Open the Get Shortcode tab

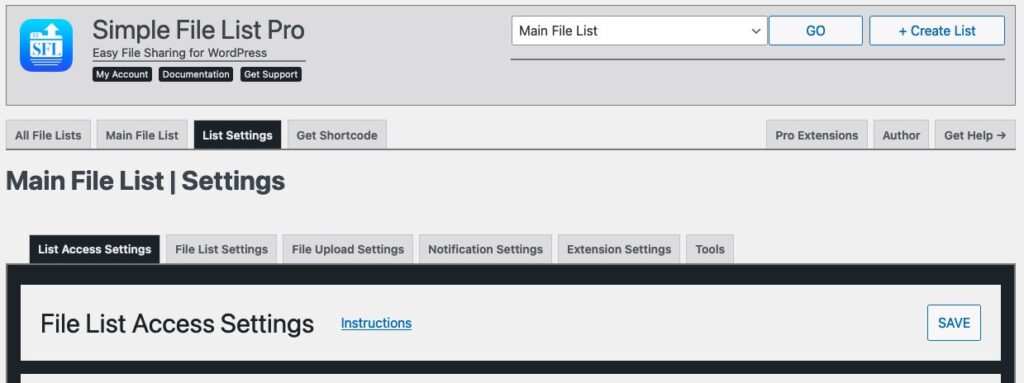337,135
